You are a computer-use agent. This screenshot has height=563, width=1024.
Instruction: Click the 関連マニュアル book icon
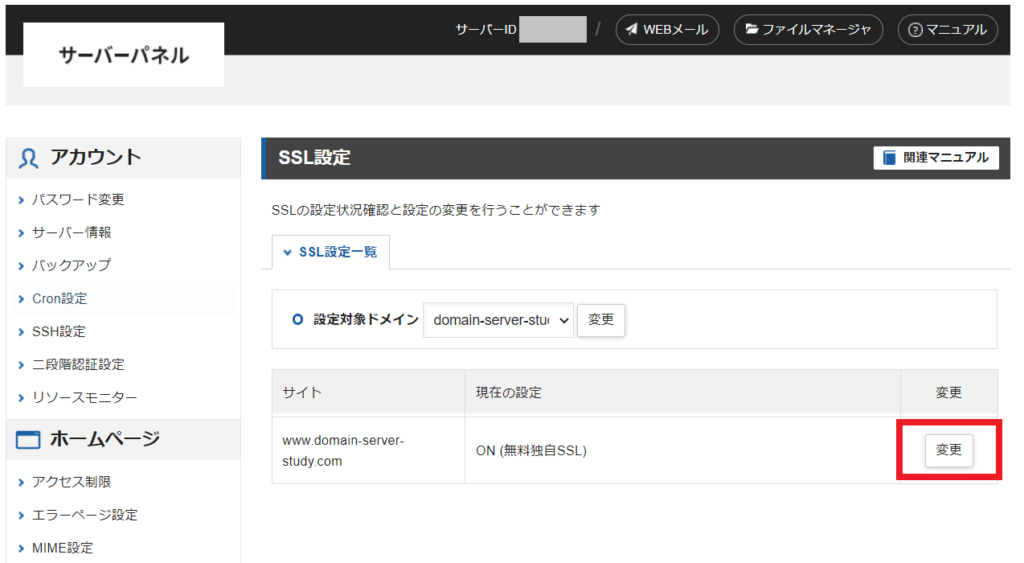click(x=889, y=157)
